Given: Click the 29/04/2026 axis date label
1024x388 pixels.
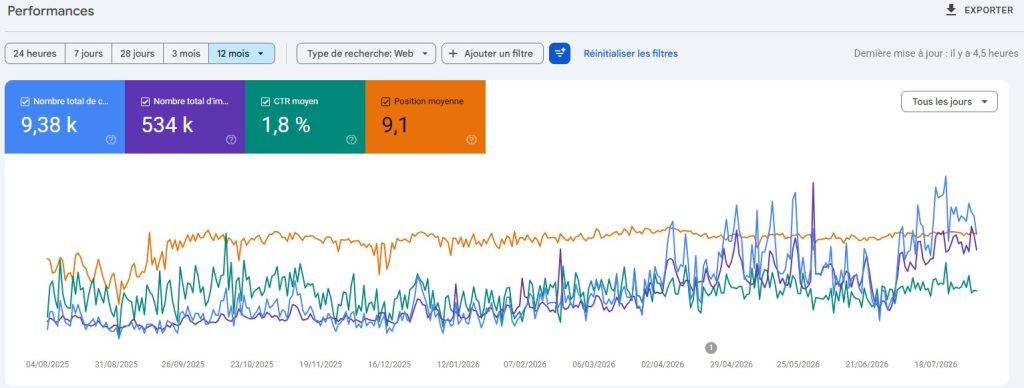Looking at the screenshot, I should [731, 364].
